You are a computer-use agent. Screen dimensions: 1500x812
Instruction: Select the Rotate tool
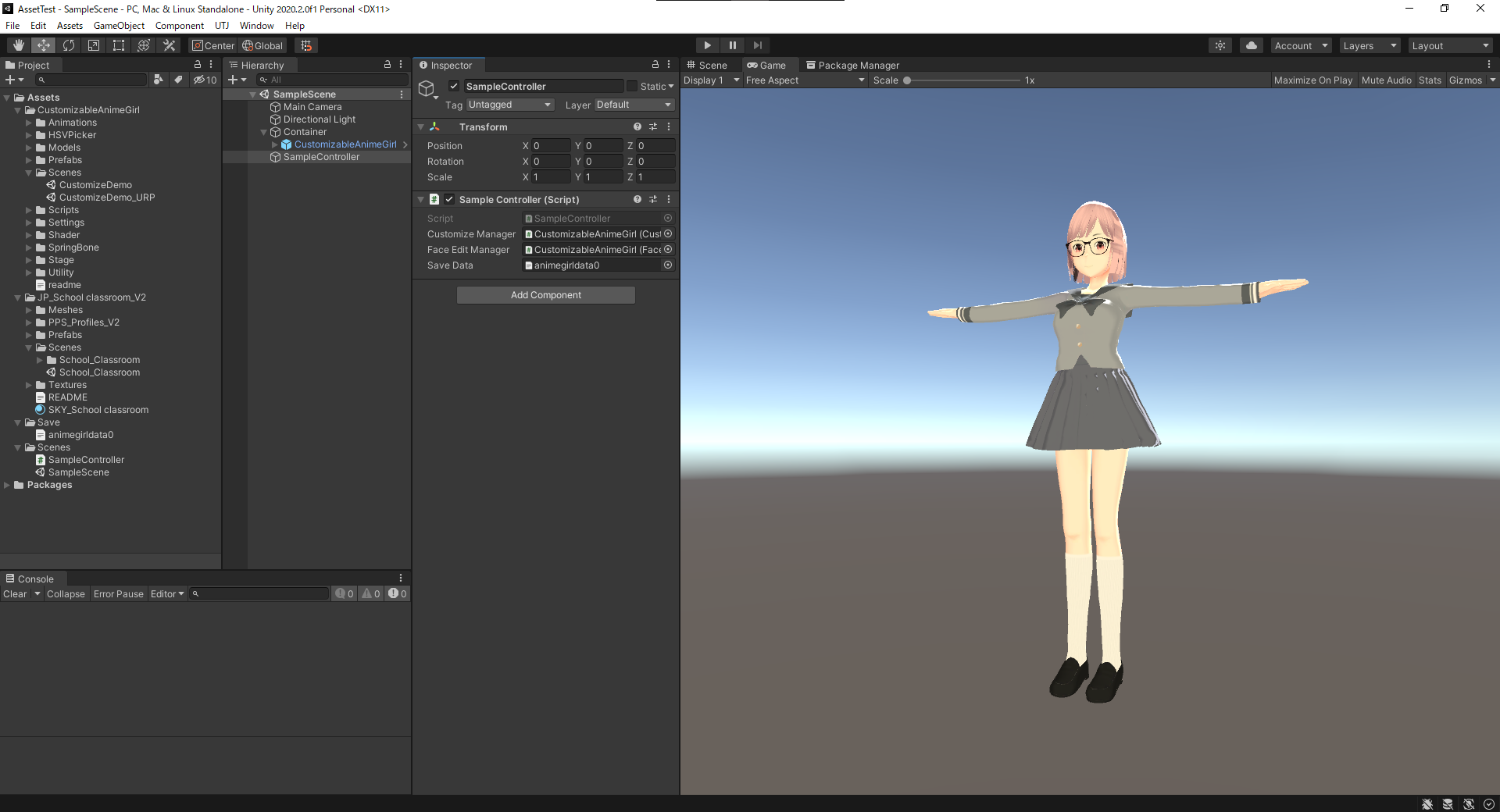(x=69, y=45)
